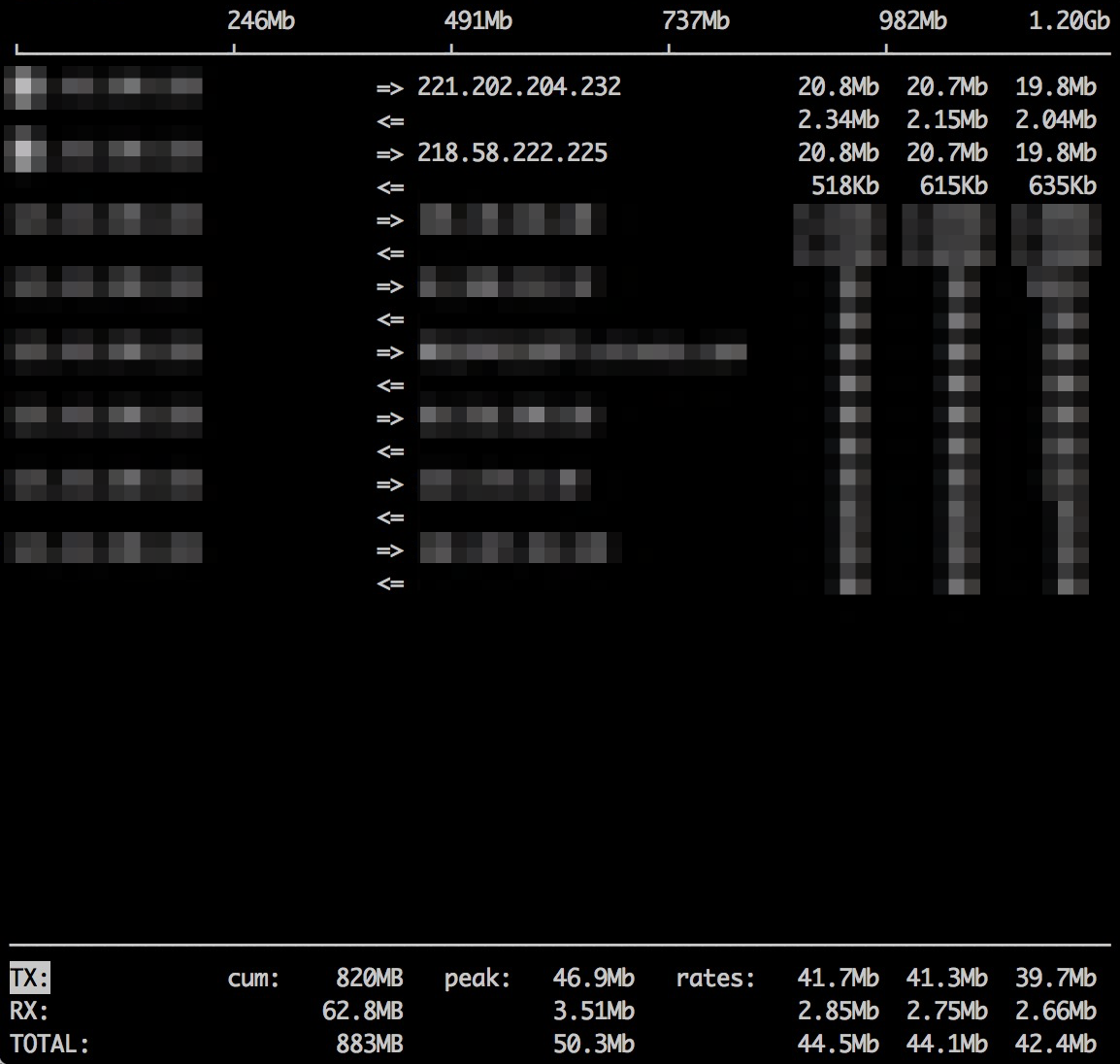Click the 982Mb scale label
Viewport: 1120px width, 1064px height.
point(912,20)
